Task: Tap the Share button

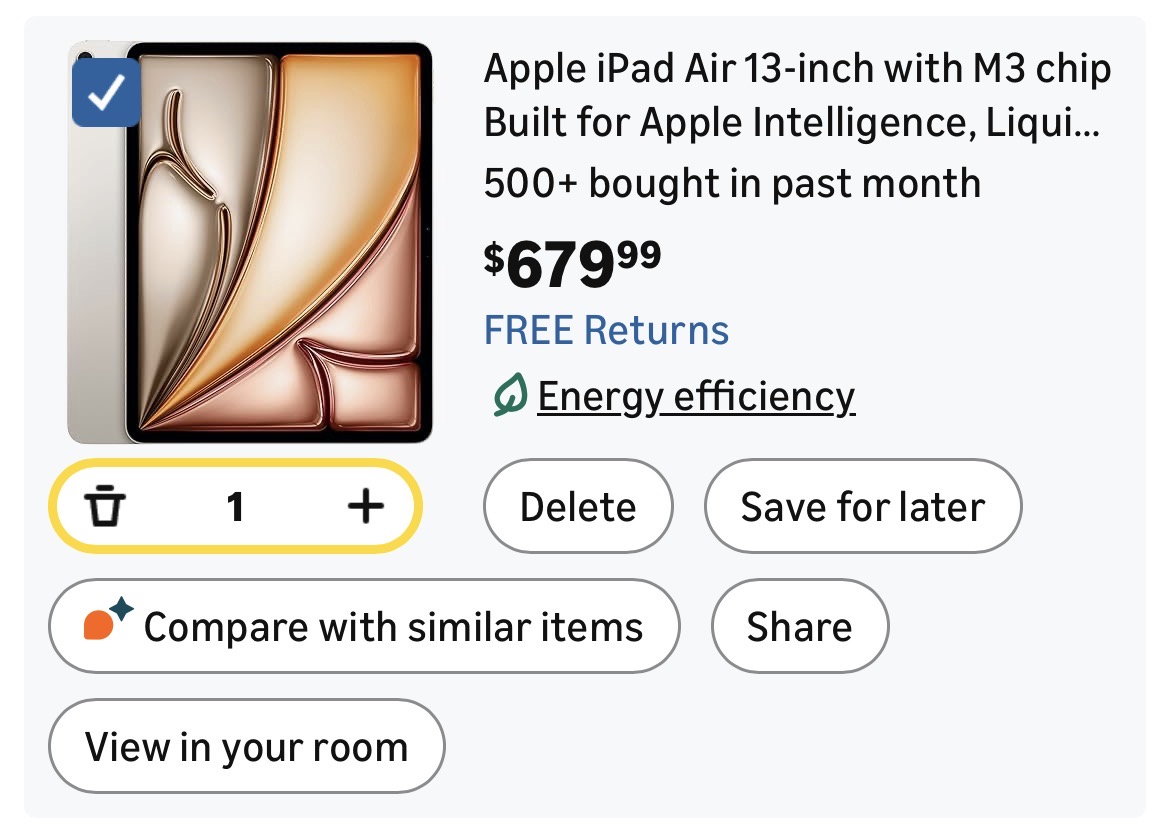Action: click(799, 627)
